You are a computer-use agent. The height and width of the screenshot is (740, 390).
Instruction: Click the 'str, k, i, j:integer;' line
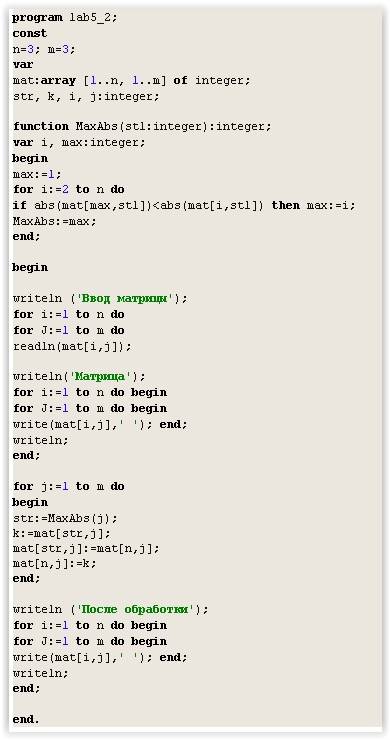tap(86, 97)
